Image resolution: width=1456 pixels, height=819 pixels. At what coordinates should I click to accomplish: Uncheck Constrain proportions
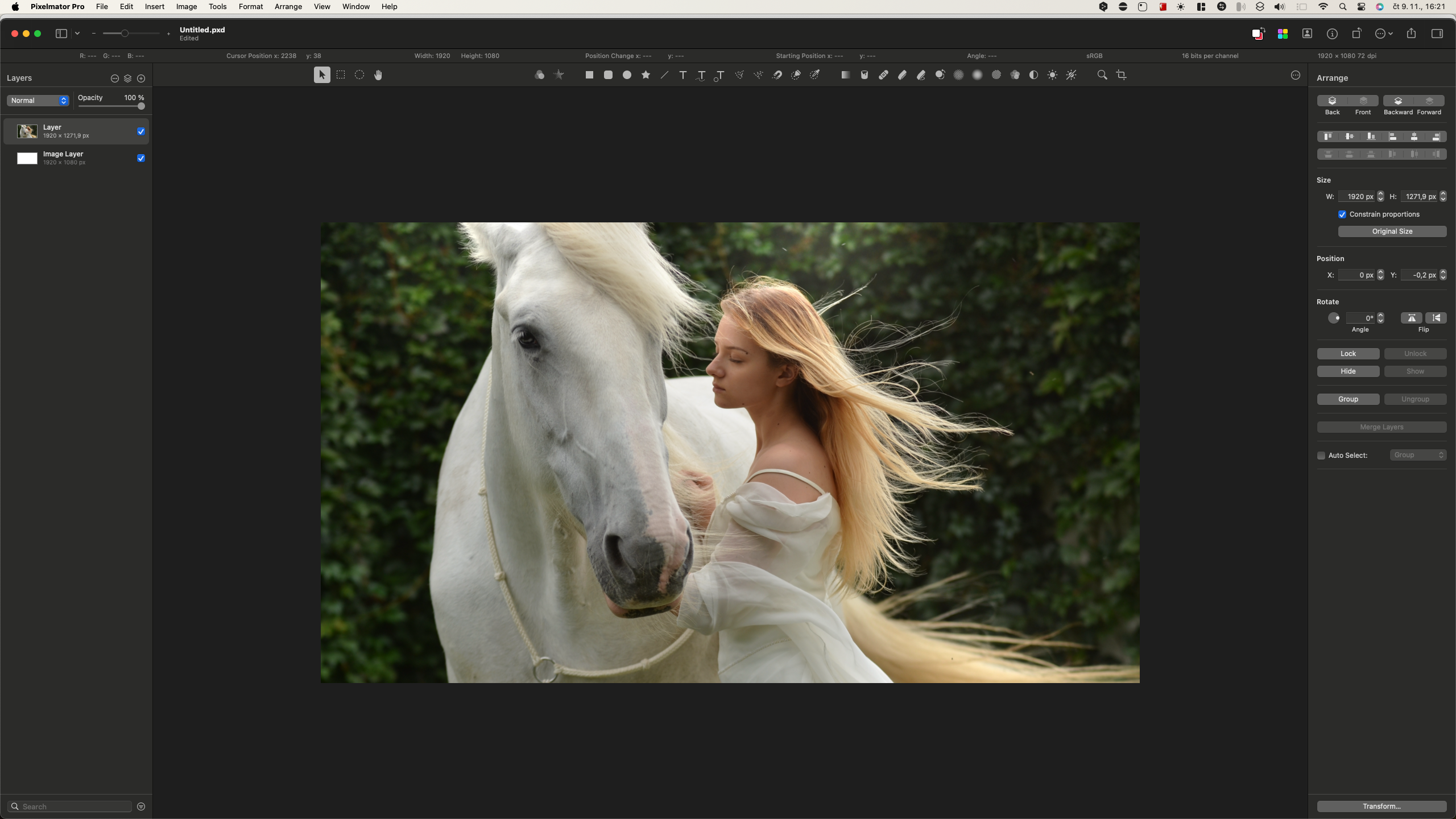pyautogui.click(x=1342, y=214)
